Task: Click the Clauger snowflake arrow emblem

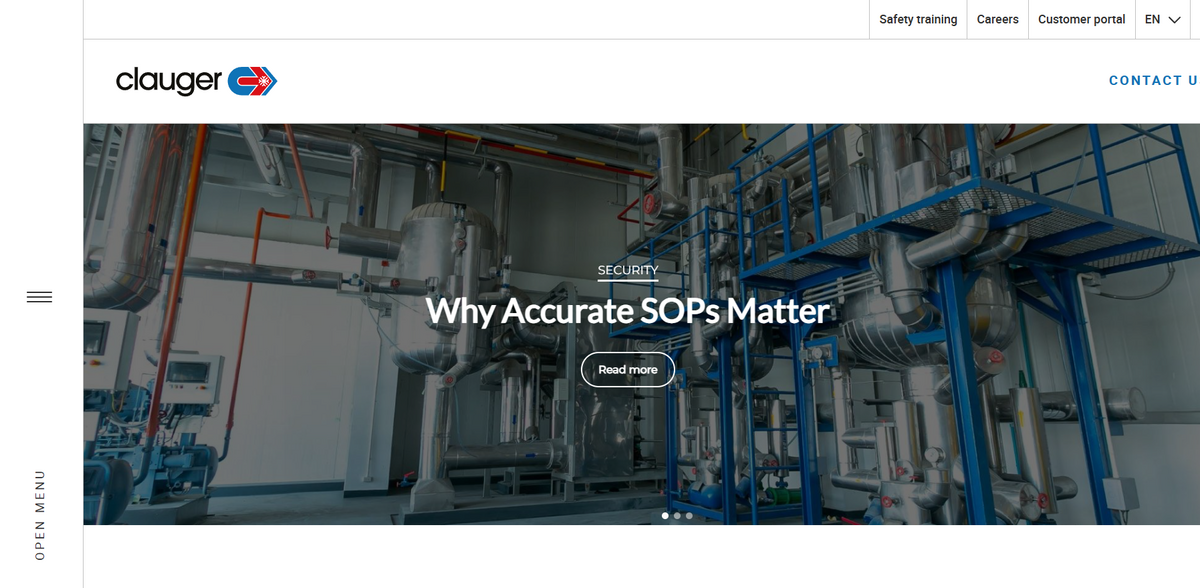Action: (x=252, y=81)
